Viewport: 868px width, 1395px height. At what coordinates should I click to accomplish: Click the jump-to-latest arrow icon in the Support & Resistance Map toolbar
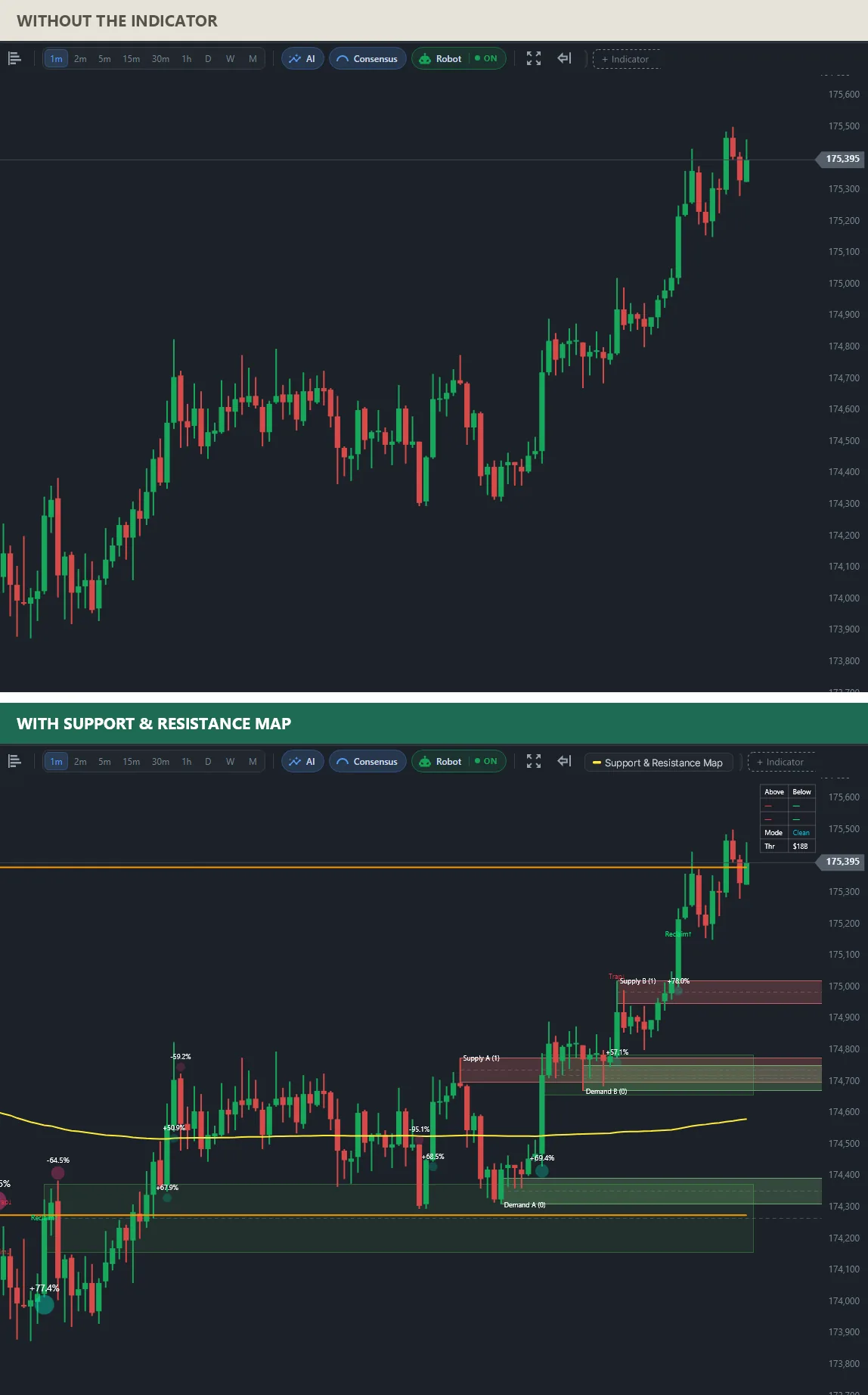(564, 761)
